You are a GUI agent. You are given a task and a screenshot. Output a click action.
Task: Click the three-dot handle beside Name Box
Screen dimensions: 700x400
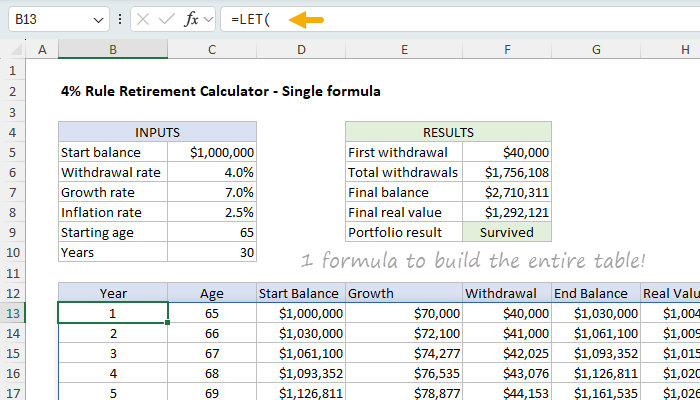(120, 19)
